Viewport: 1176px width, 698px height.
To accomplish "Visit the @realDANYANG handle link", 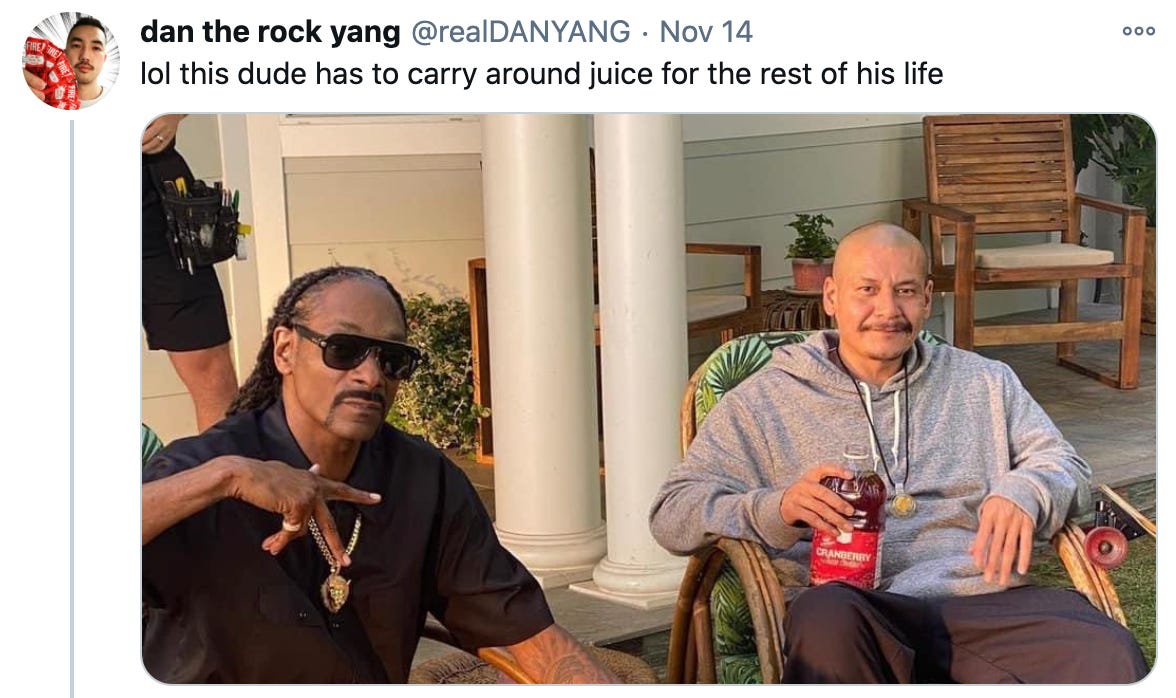I will (x=520, y=31).
